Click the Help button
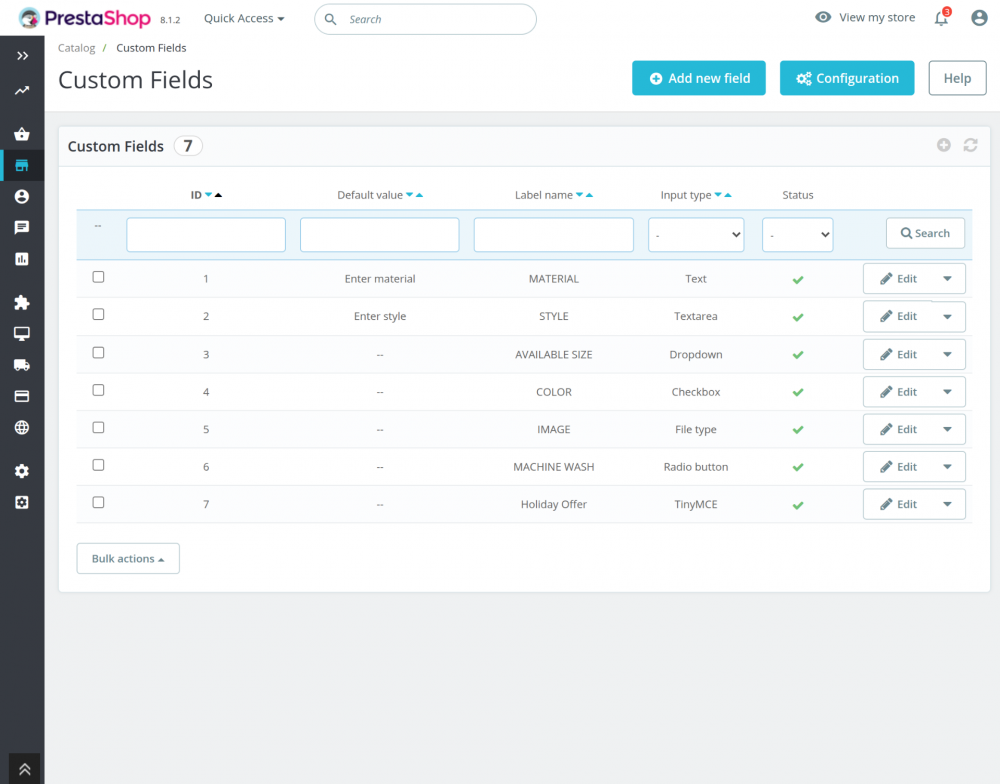 [x=957, y=78]
